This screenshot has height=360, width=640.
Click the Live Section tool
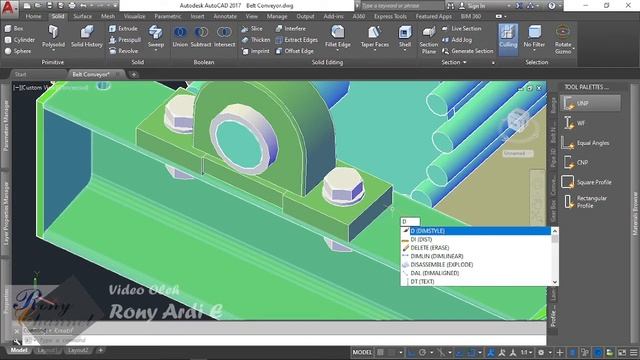click(462, 29)
